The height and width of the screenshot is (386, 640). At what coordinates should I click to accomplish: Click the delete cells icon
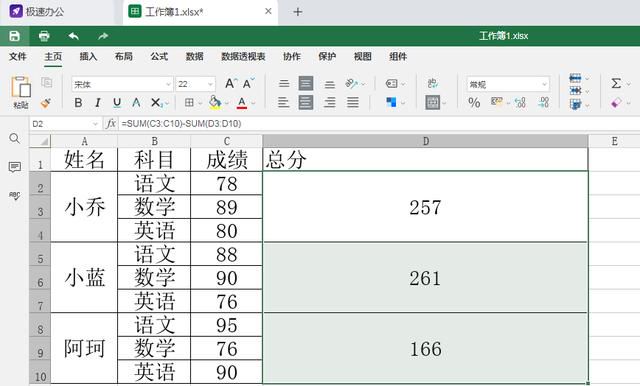click(x=575, y=91)
